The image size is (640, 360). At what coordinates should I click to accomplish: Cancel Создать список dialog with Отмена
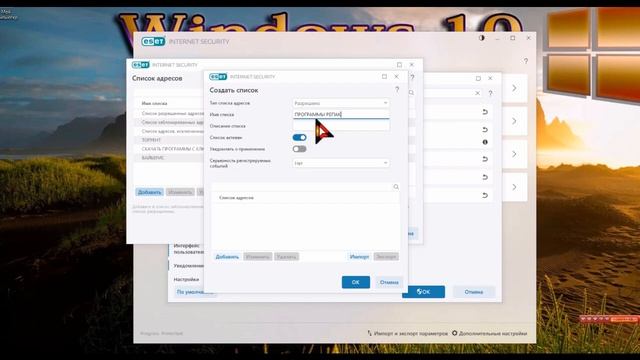[389, 282]
